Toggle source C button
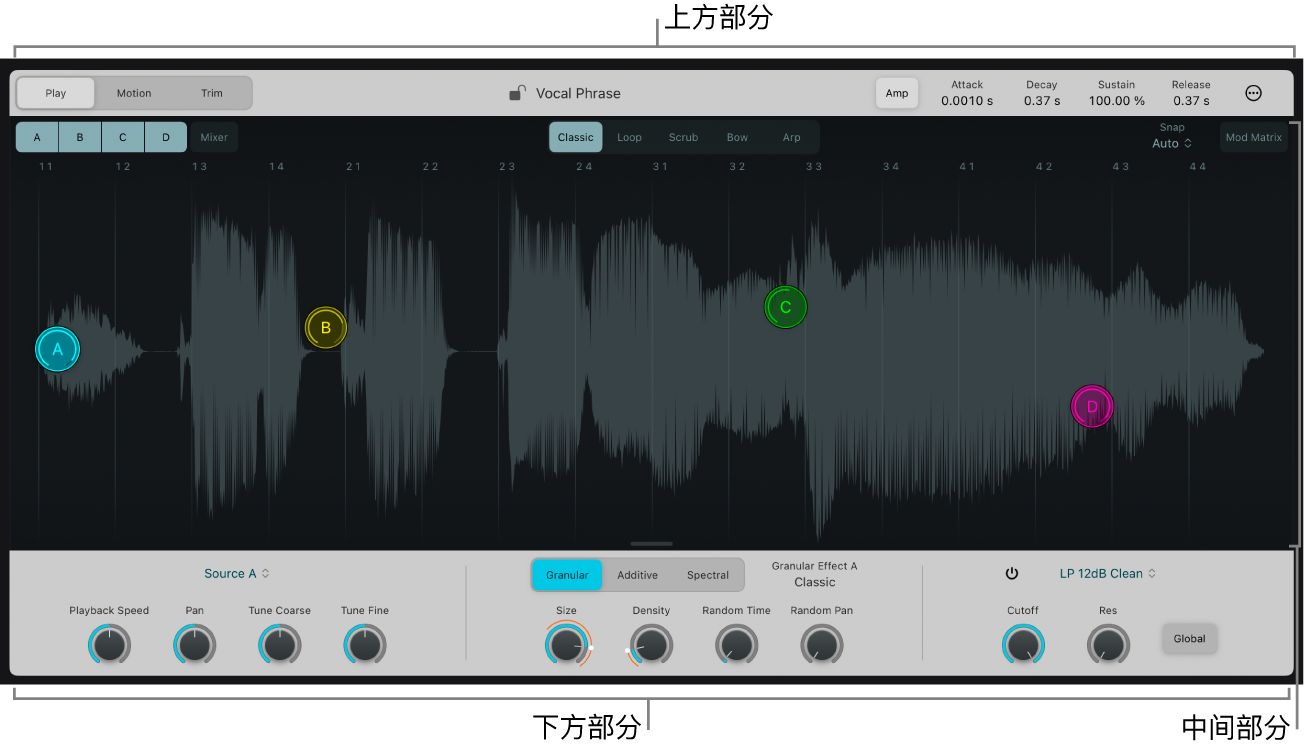 point(123,137)
